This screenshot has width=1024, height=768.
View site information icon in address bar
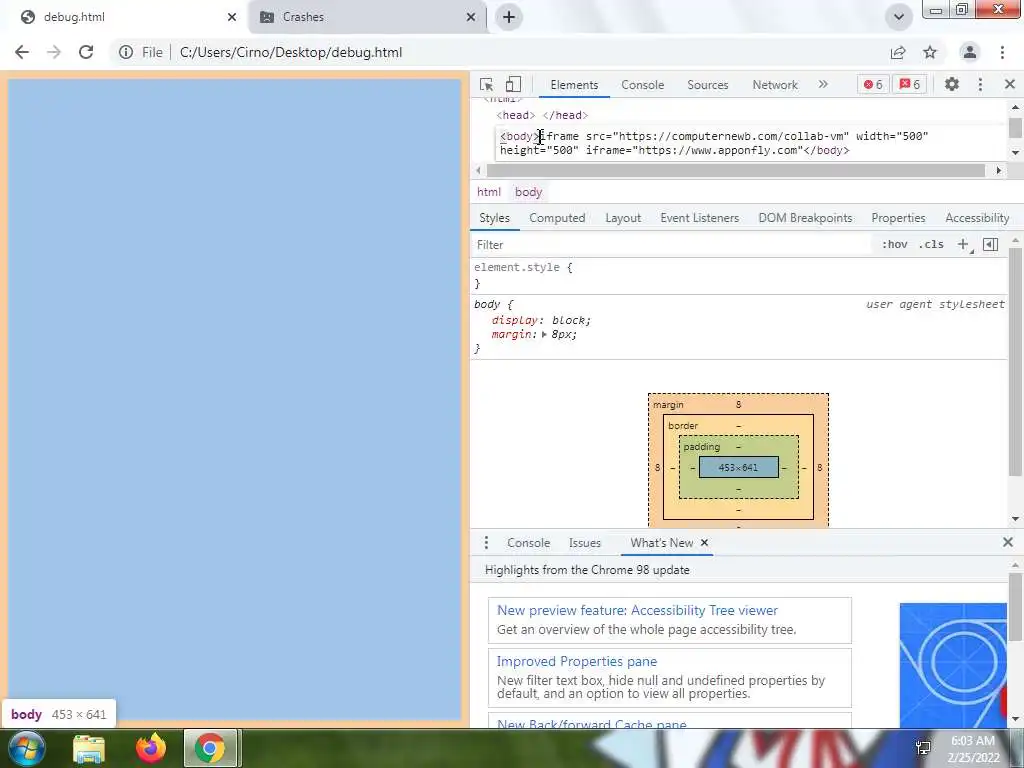pos(125,52)
